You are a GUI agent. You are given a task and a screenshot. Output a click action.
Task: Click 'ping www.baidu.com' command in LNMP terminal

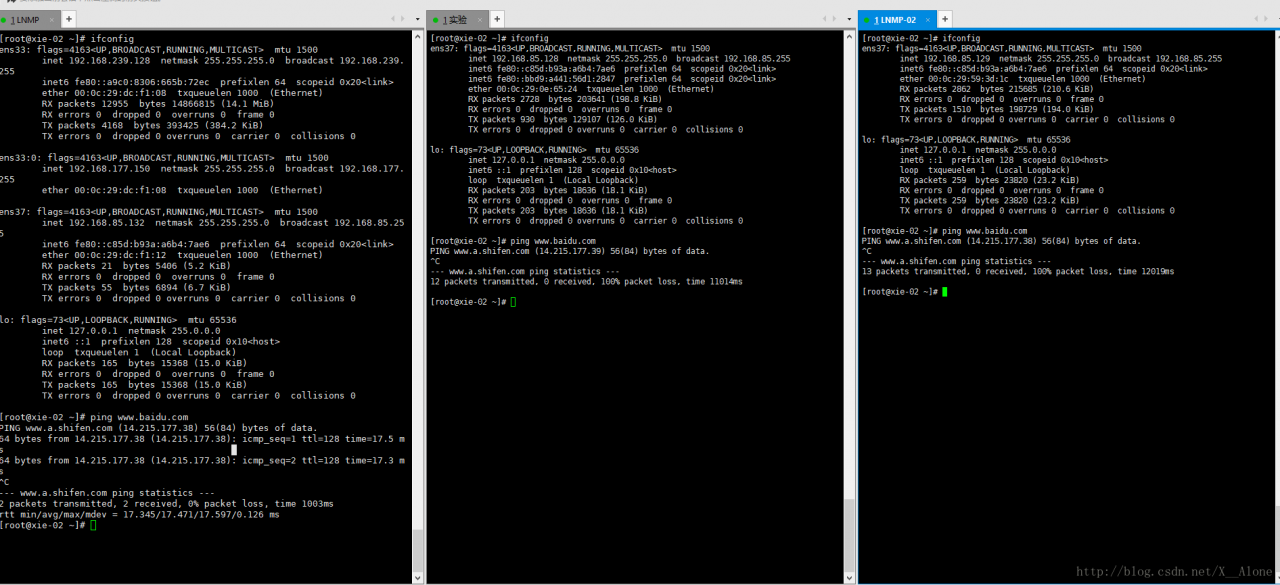pos(139,417)
